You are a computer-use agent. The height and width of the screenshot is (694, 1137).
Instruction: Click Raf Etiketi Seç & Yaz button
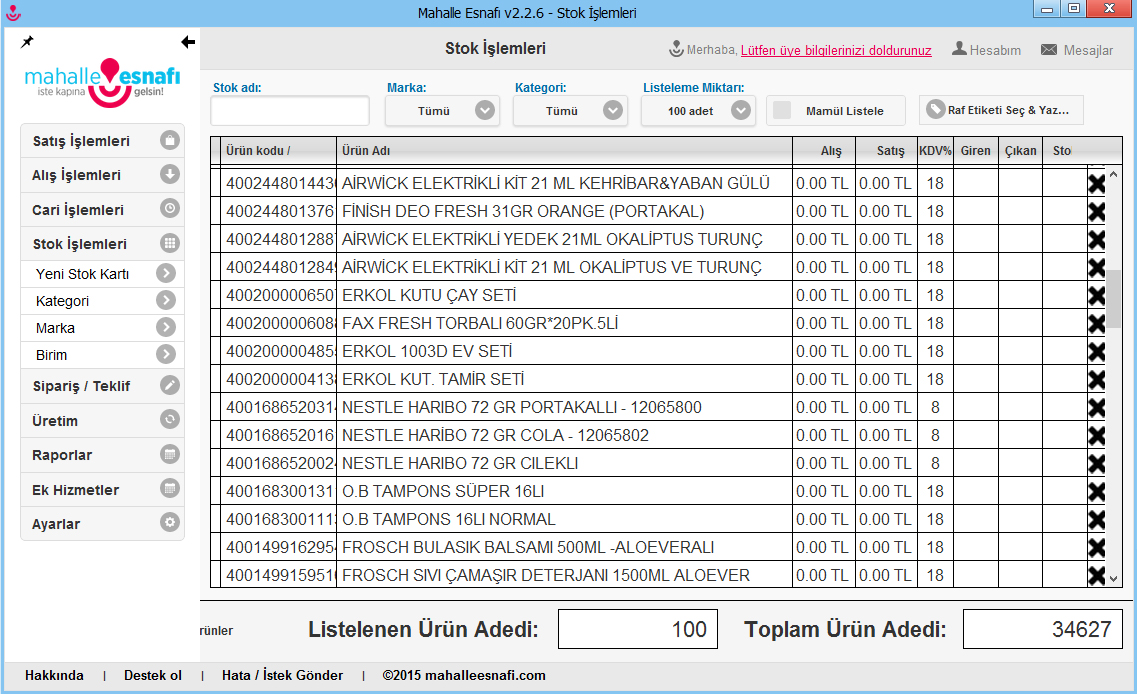[1001, 110]
